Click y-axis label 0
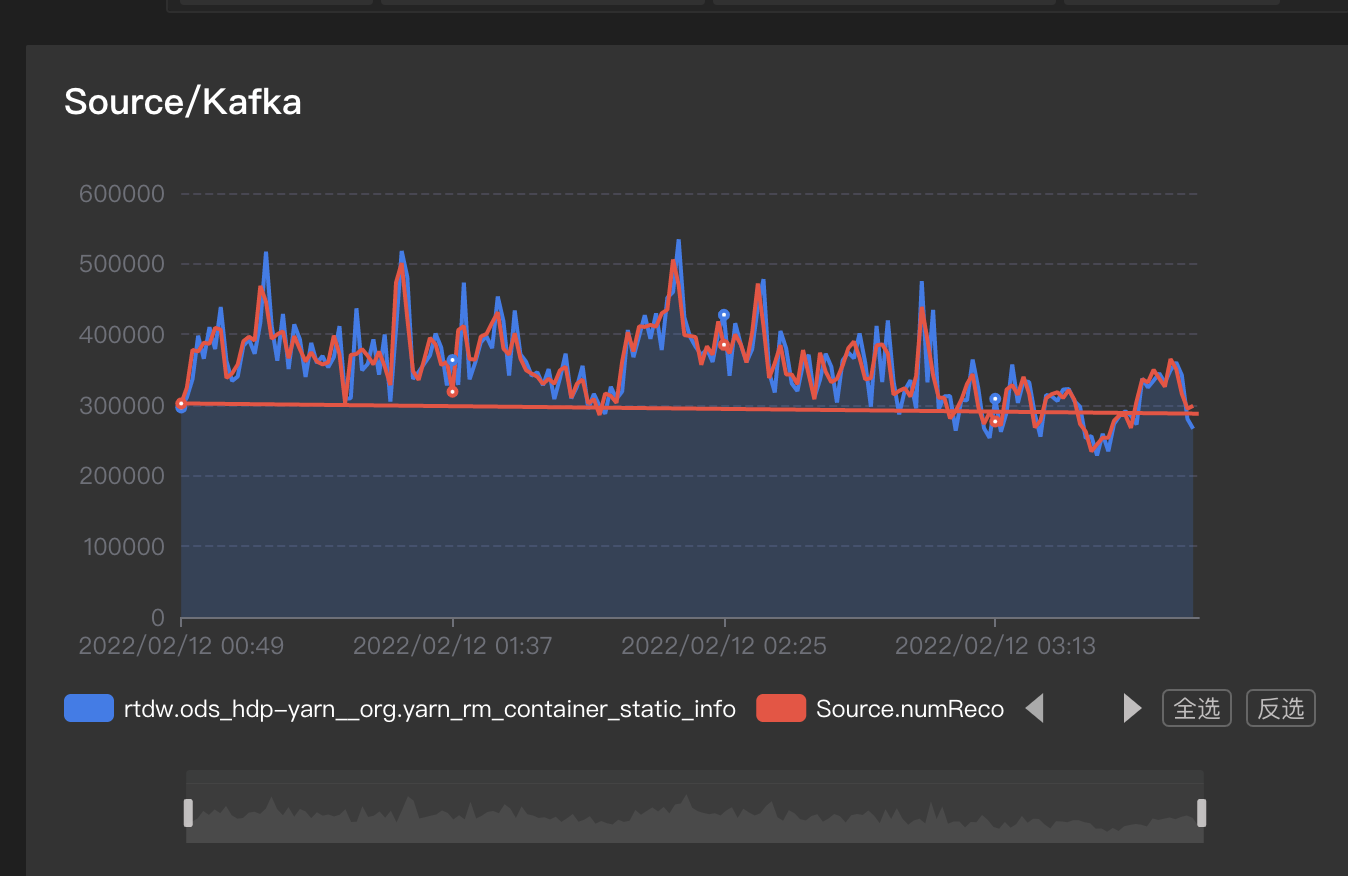This screenshot has height=876, width=1348. (157, 617)
